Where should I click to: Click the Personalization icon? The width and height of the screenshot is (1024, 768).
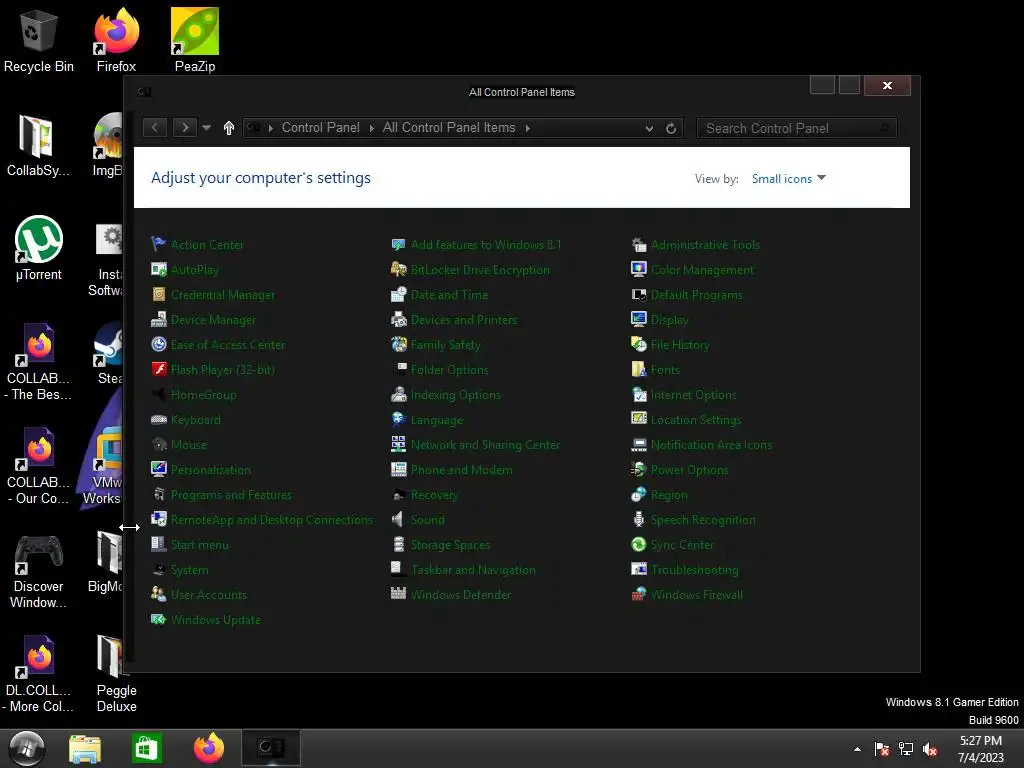point(159,470)
